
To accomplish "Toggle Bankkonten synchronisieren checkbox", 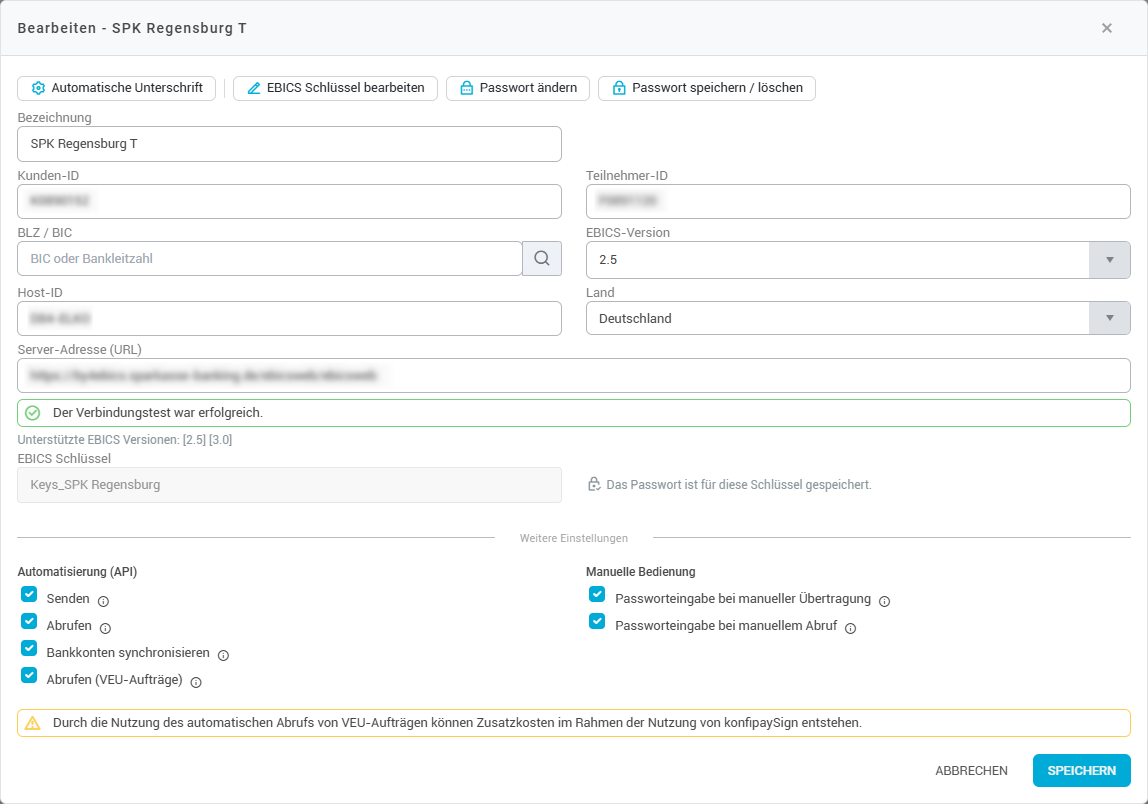I will 29,648.
